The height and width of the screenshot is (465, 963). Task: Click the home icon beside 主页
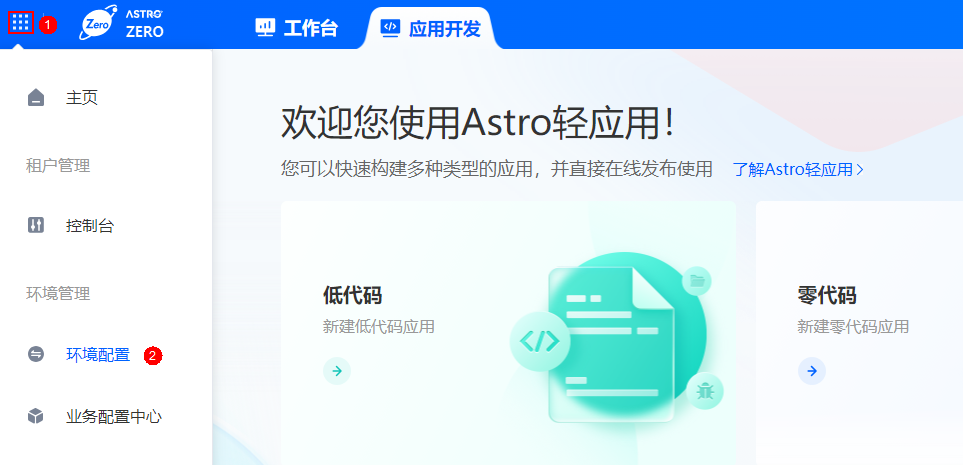coord(36,98)
